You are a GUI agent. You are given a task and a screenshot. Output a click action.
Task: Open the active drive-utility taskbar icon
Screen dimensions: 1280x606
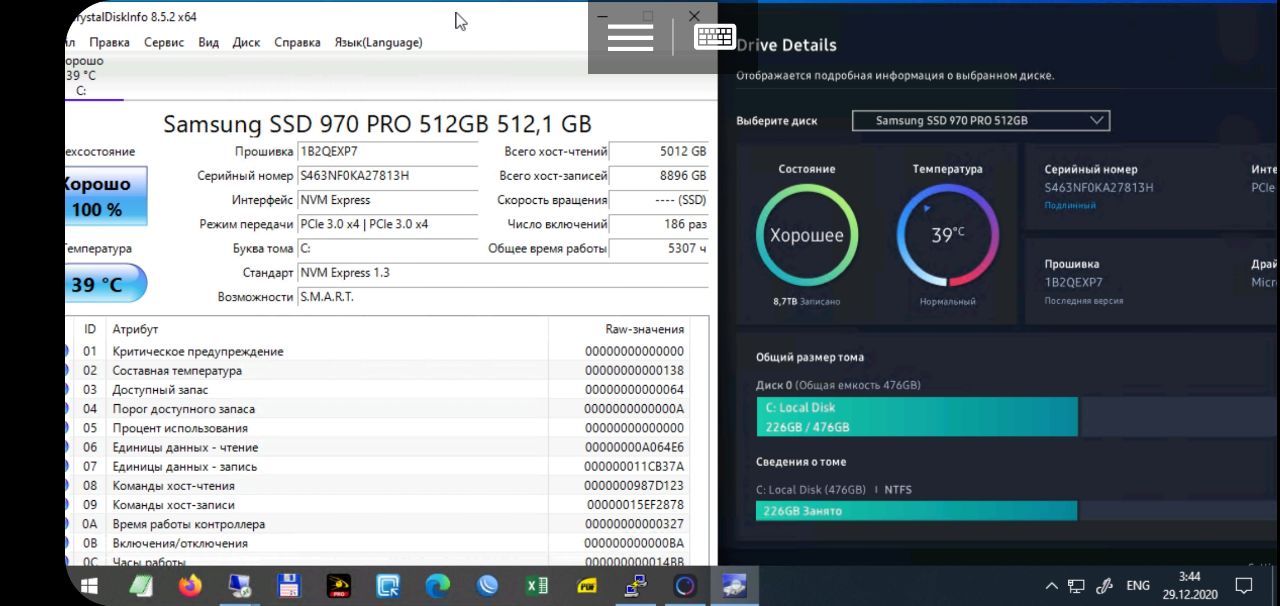click(x=734, y=586)
